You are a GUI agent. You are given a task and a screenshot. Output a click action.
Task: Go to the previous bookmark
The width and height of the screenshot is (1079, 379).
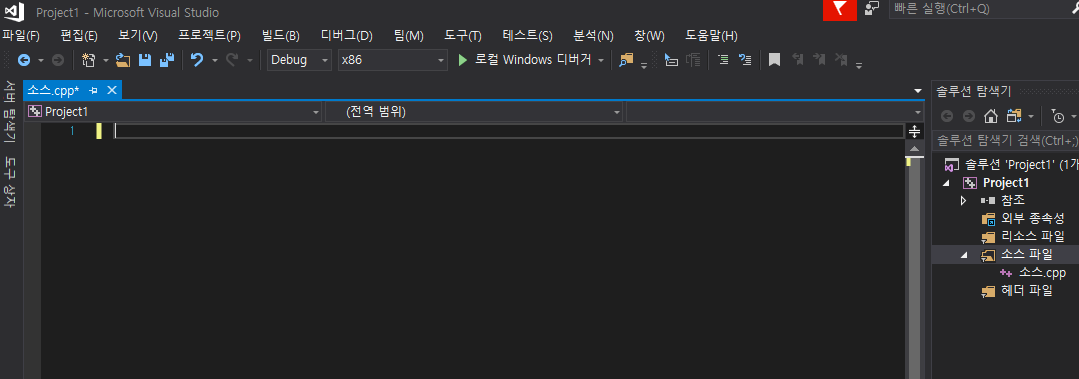pyautogui.click(x=798, y=60)
